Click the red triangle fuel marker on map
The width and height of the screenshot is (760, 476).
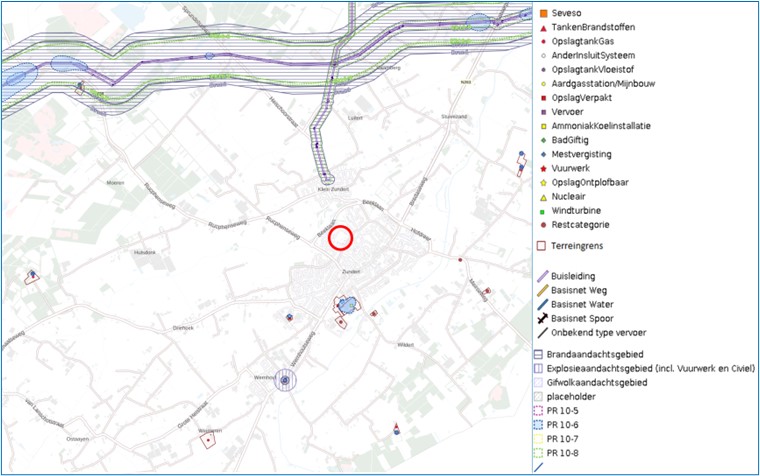(x=396, y=427)
